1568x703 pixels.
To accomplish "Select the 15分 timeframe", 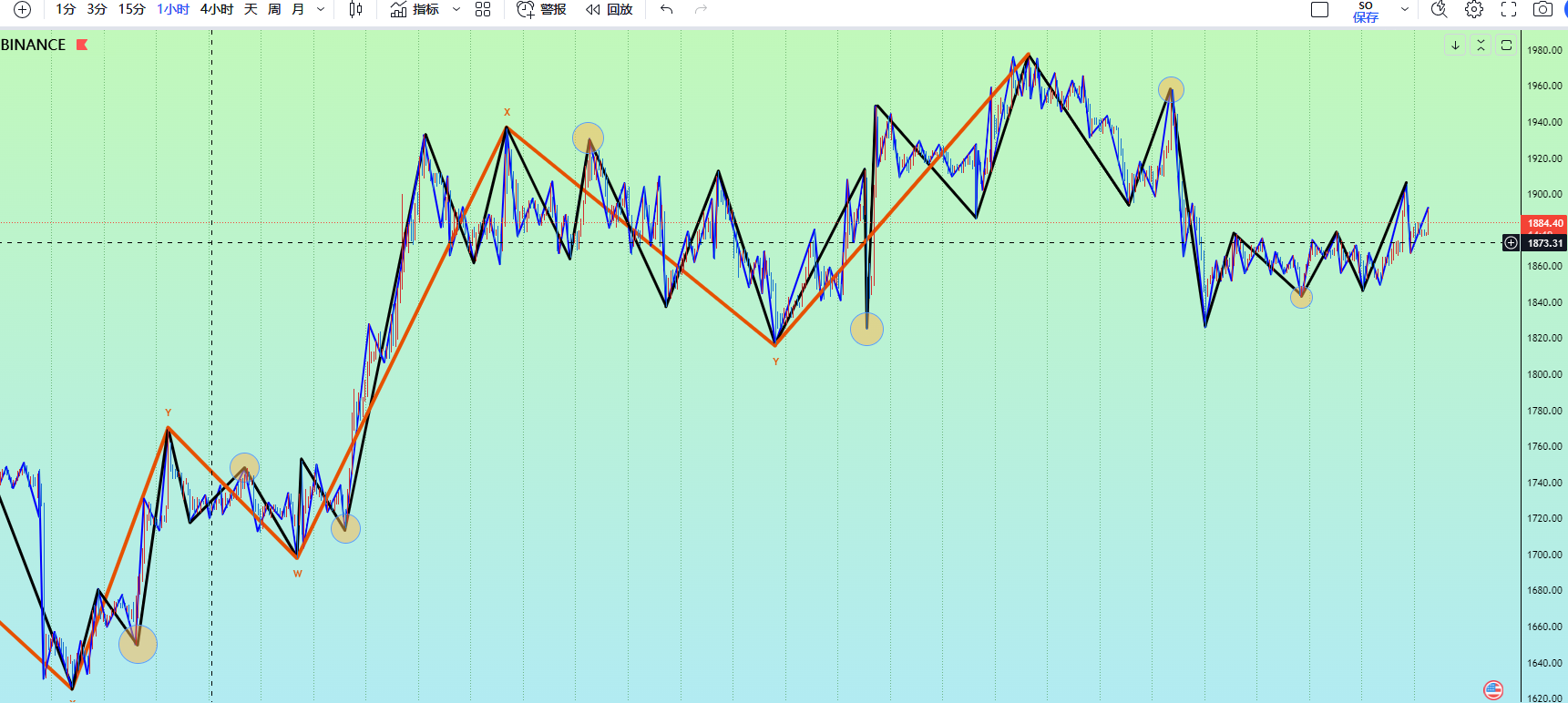I will [x=131, y=10].
